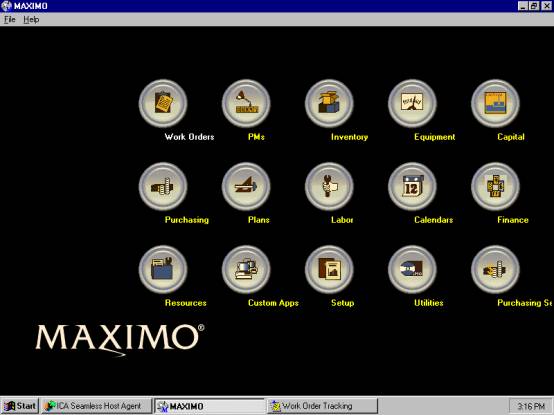Click the MAXIMO title bar globe icon
This screenshot has height=415, width=554.
click(6, 6)
